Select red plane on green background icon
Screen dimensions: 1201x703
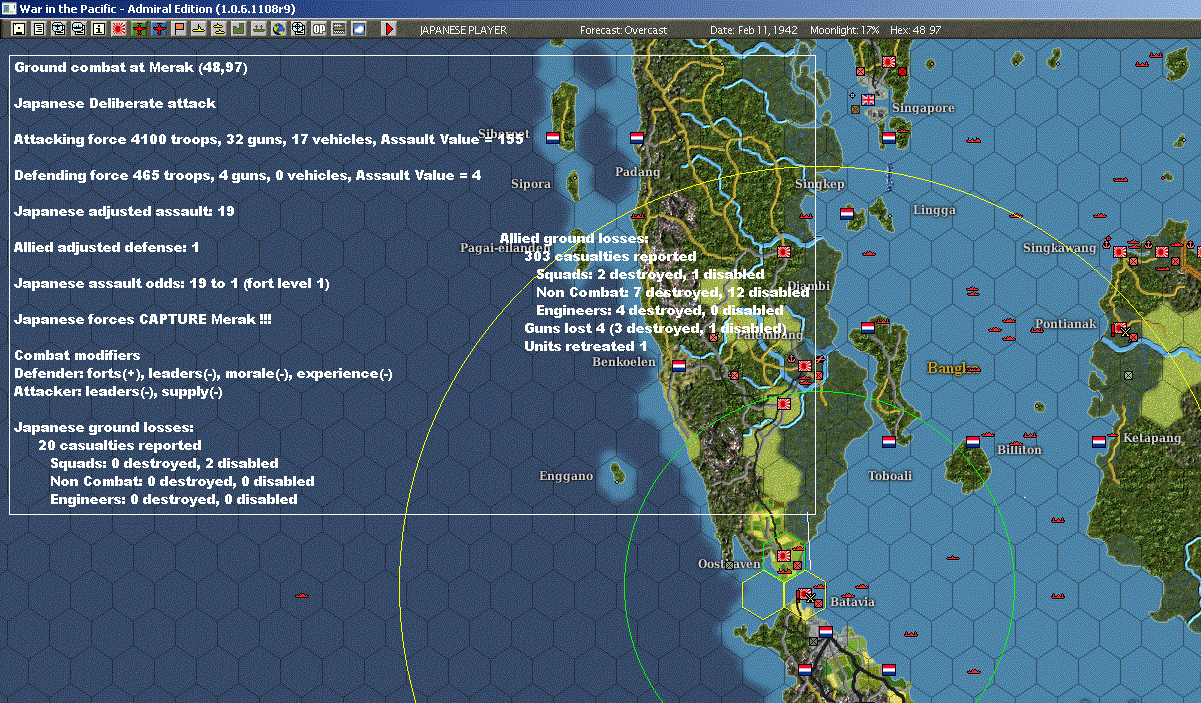[139, 29]
